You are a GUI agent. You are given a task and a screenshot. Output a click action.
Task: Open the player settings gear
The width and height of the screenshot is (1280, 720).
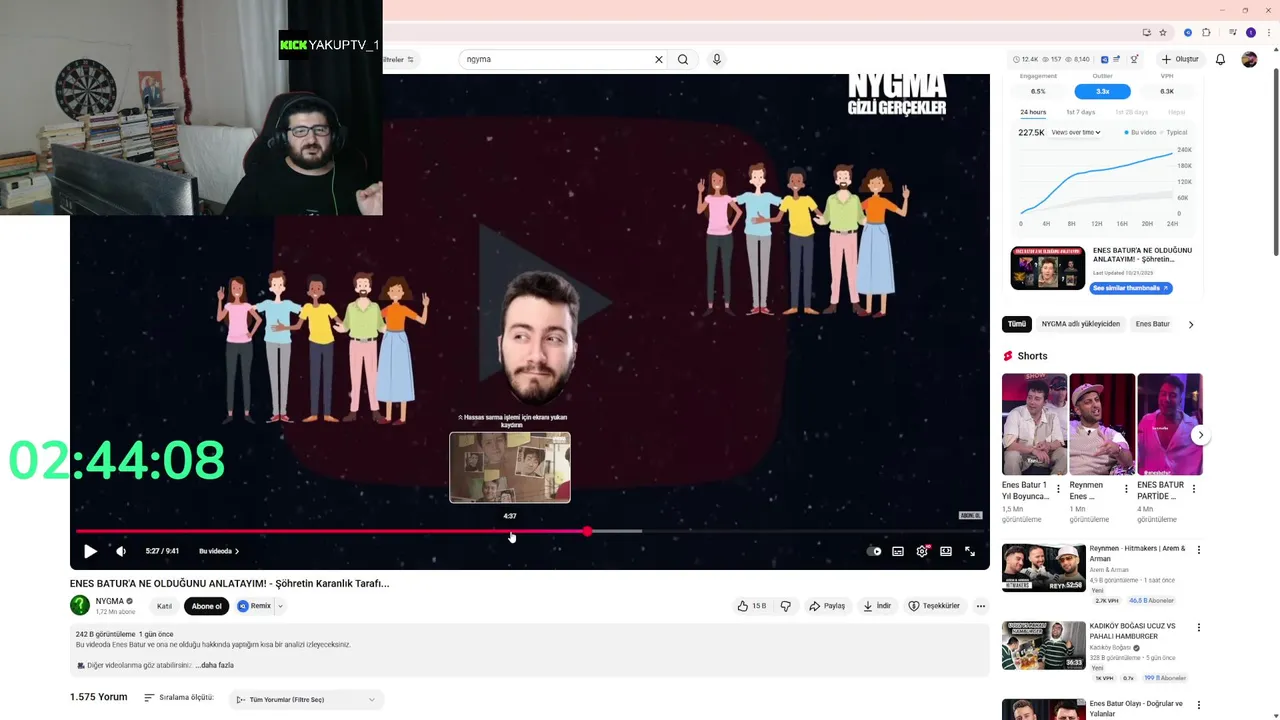[922, 551]
